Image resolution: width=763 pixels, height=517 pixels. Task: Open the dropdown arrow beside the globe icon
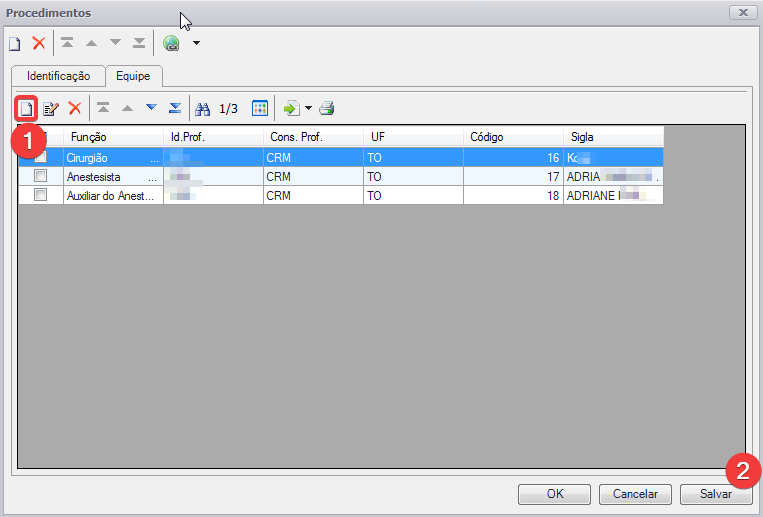pos(196,43)
